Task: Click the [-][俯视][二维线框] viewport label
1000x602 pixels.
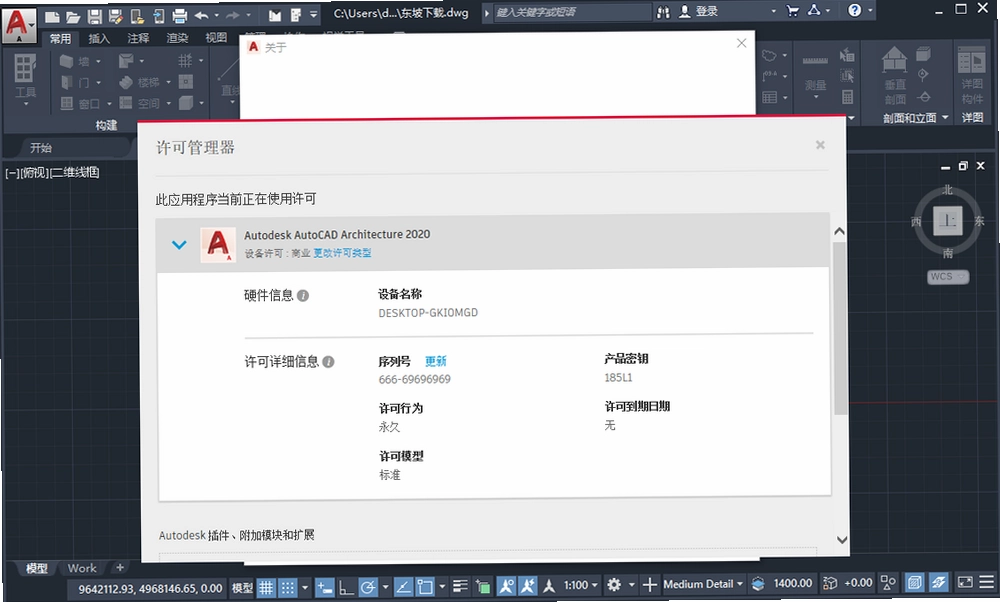Action: tap(52, 172)
